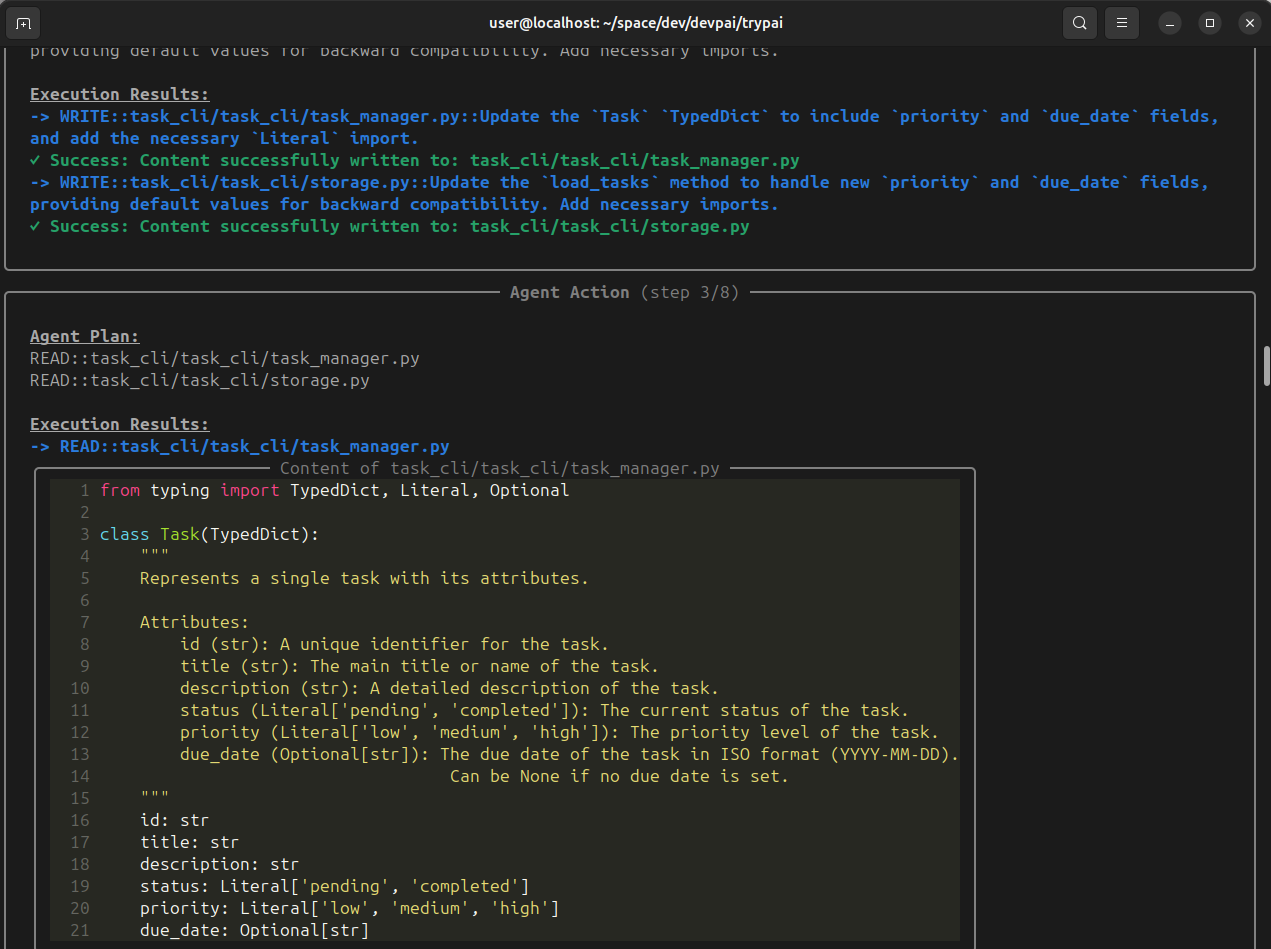
Task: Click the gray READ storage.py plan line
Action: click(199, 380)
